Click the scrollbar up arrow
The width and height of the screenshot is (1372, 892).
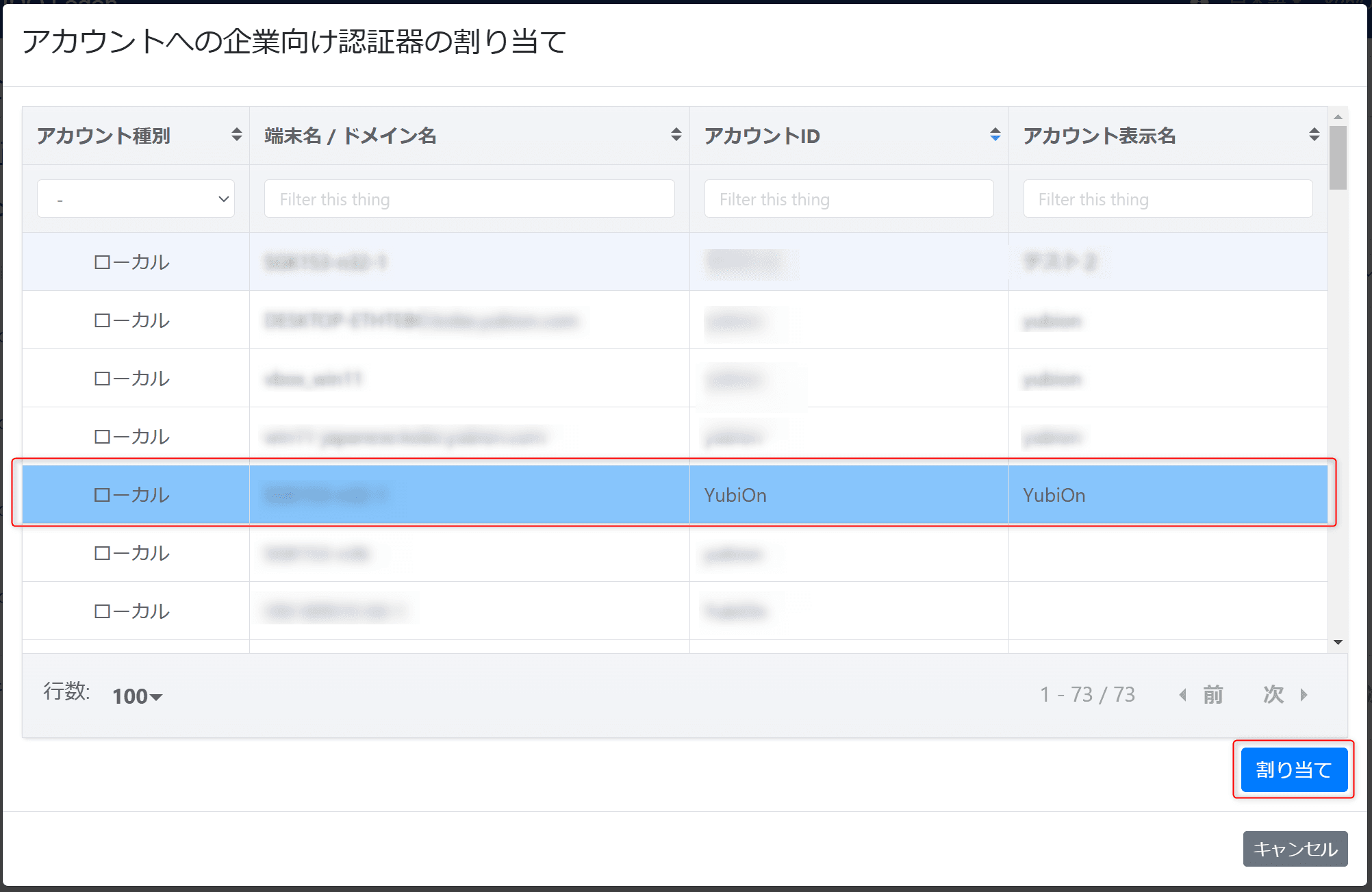click(1338, 116)
